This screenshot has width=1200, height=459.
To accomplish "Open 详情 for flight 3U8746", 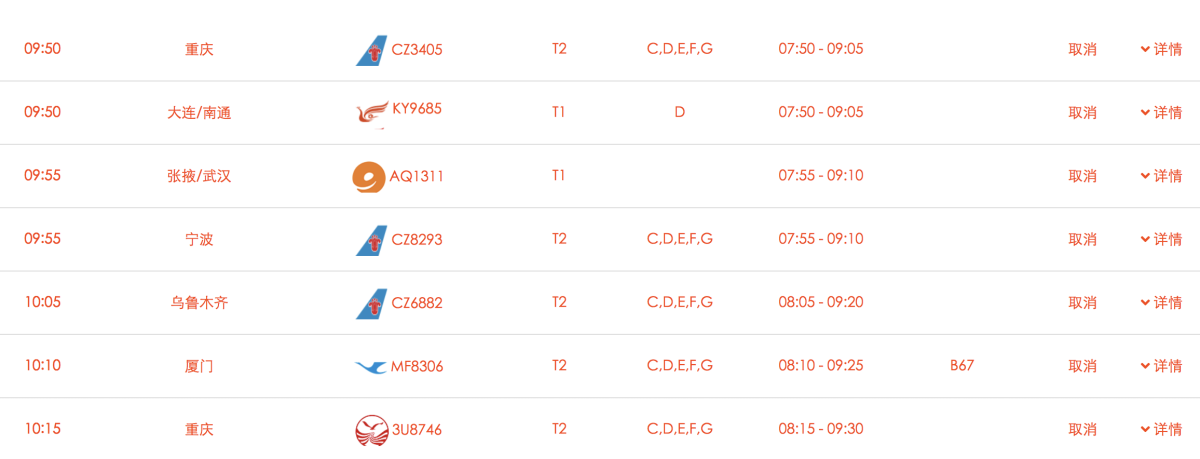I will click(x=1160, y=430).
